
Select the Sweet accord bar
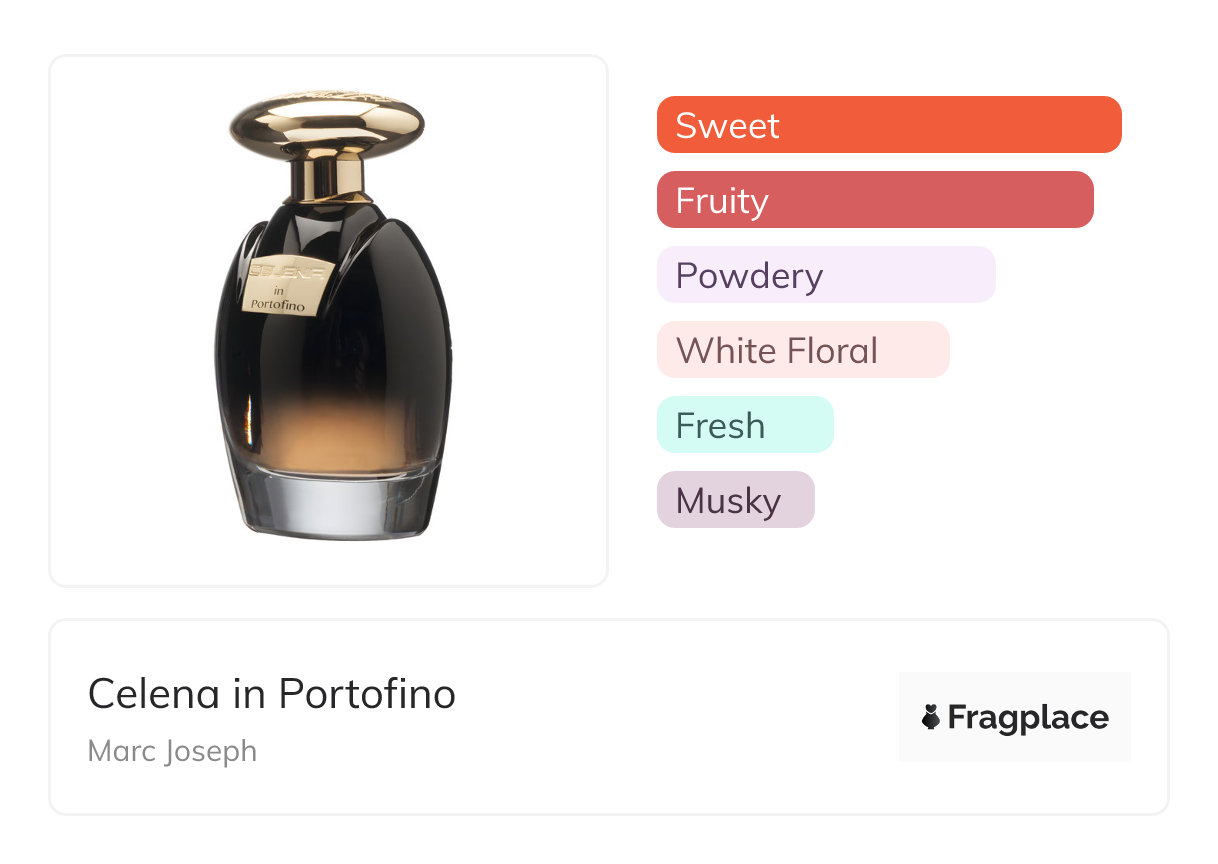point(888,125)
